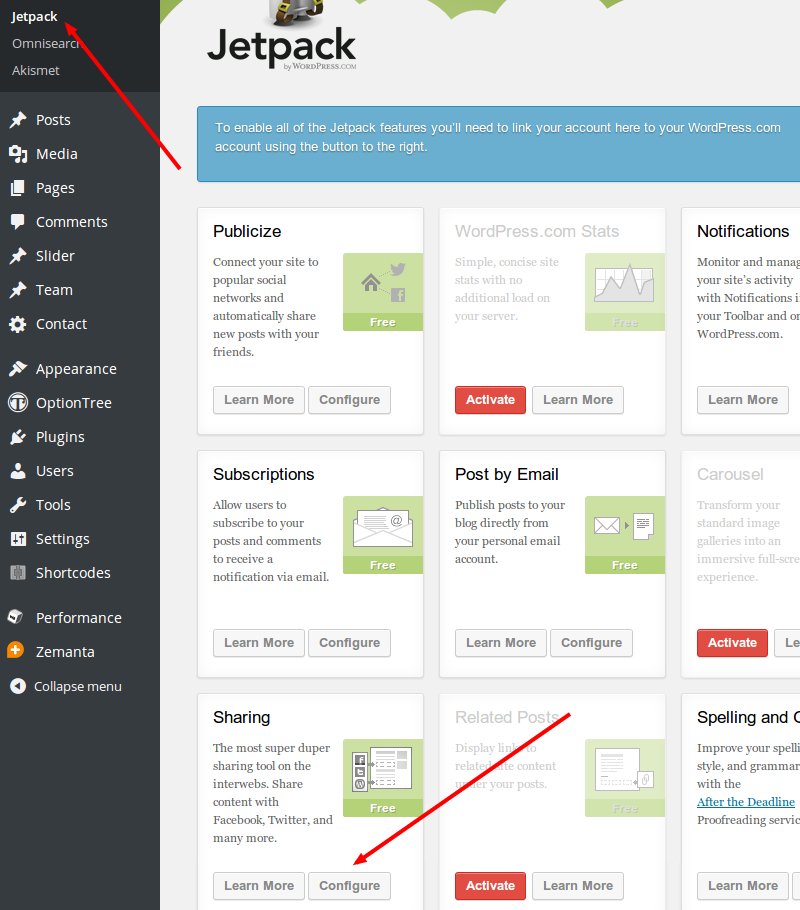Click the Plugins plug icon
Screen dimensions: 800x910
[18, 437]
